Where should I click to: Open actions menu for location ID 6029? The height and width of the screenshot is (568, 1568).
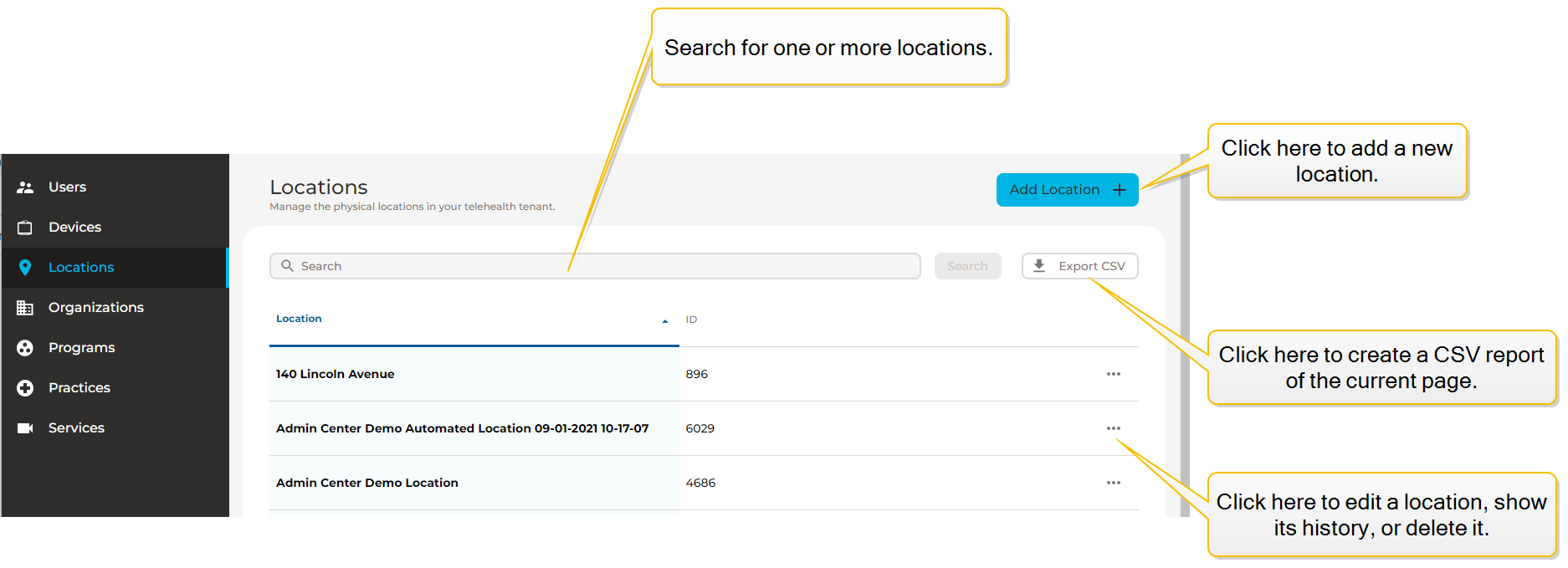tap(1113, 428)
